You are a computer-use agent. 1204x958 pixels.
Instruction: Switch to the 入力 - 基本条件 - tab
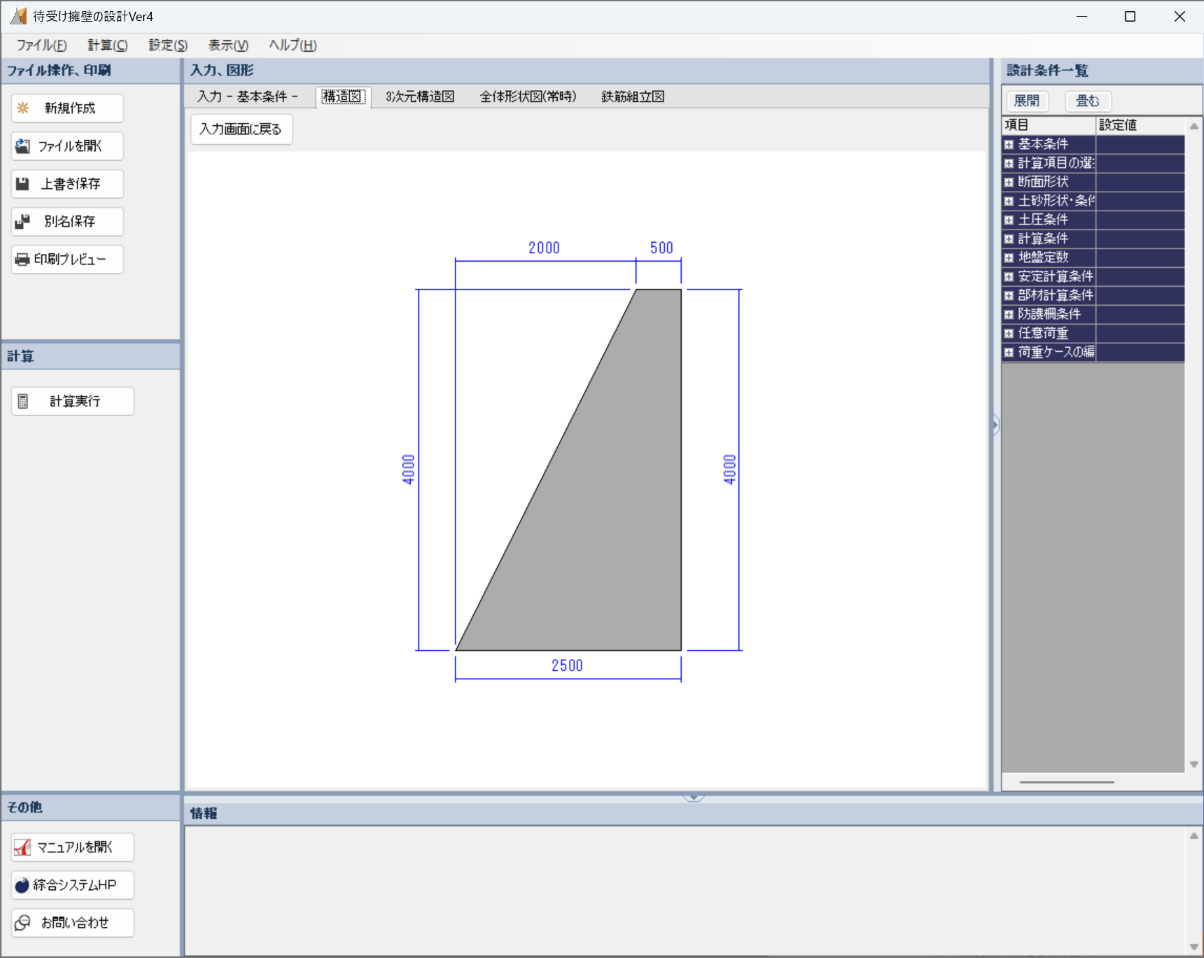coord(248,97)
